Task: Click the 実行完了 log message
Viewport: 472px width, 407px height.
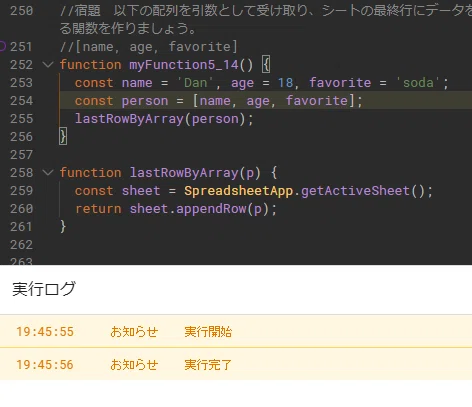Action: coord(208,365)
